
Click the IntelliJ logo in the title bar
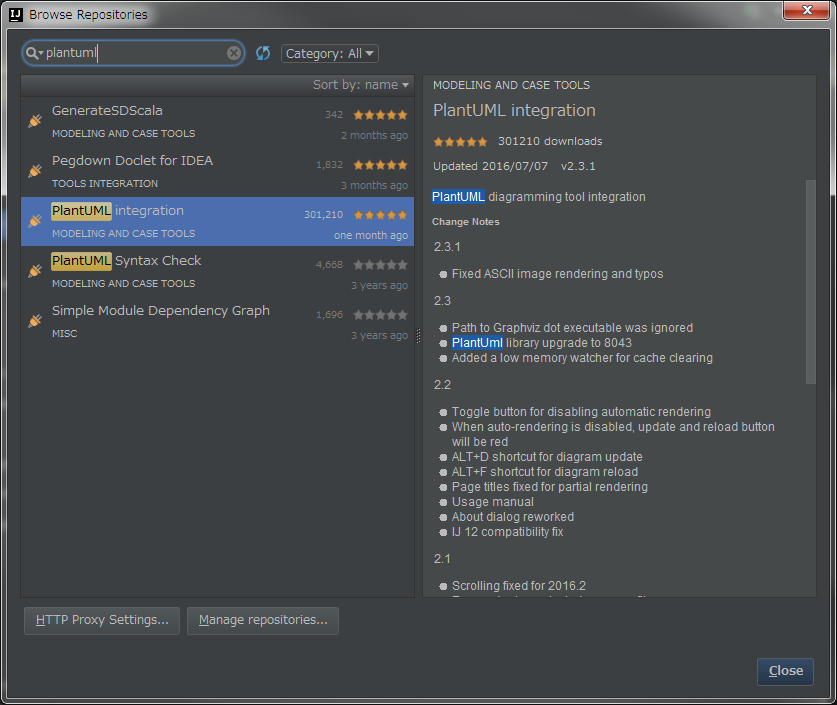pos(14,14)
